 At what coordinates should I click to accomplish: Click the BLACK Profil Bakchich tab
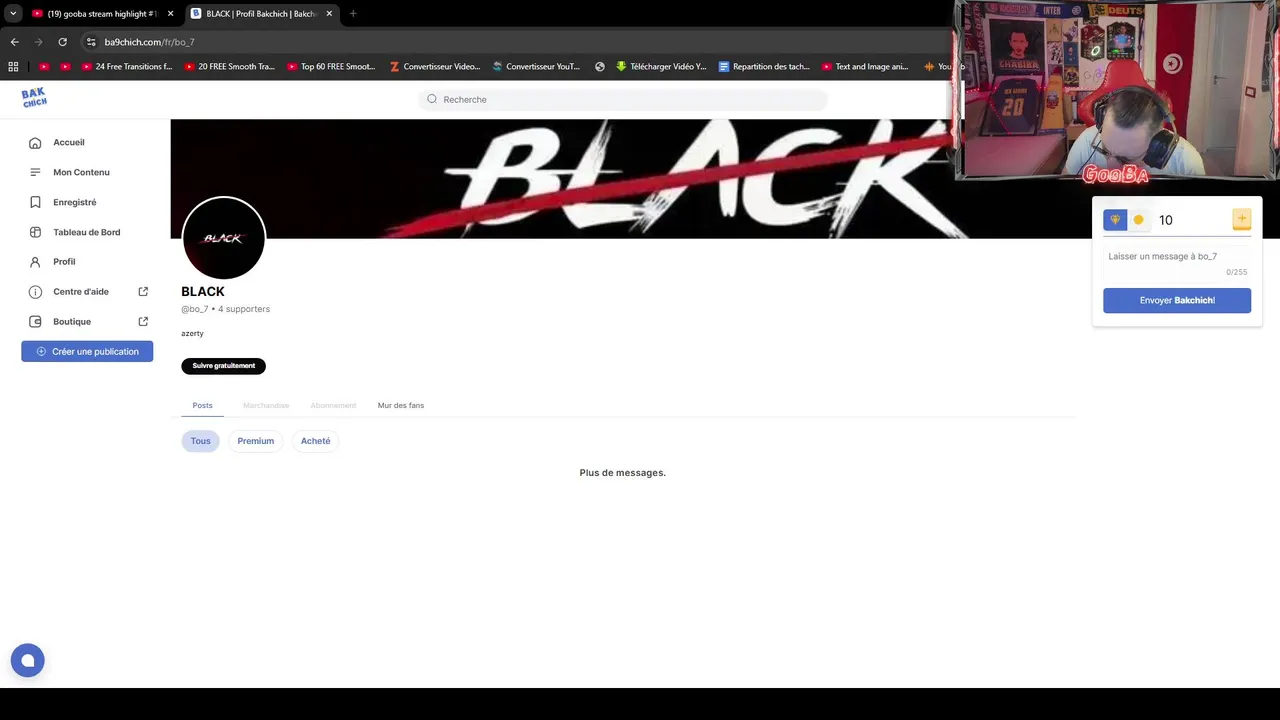coord(262,14)
